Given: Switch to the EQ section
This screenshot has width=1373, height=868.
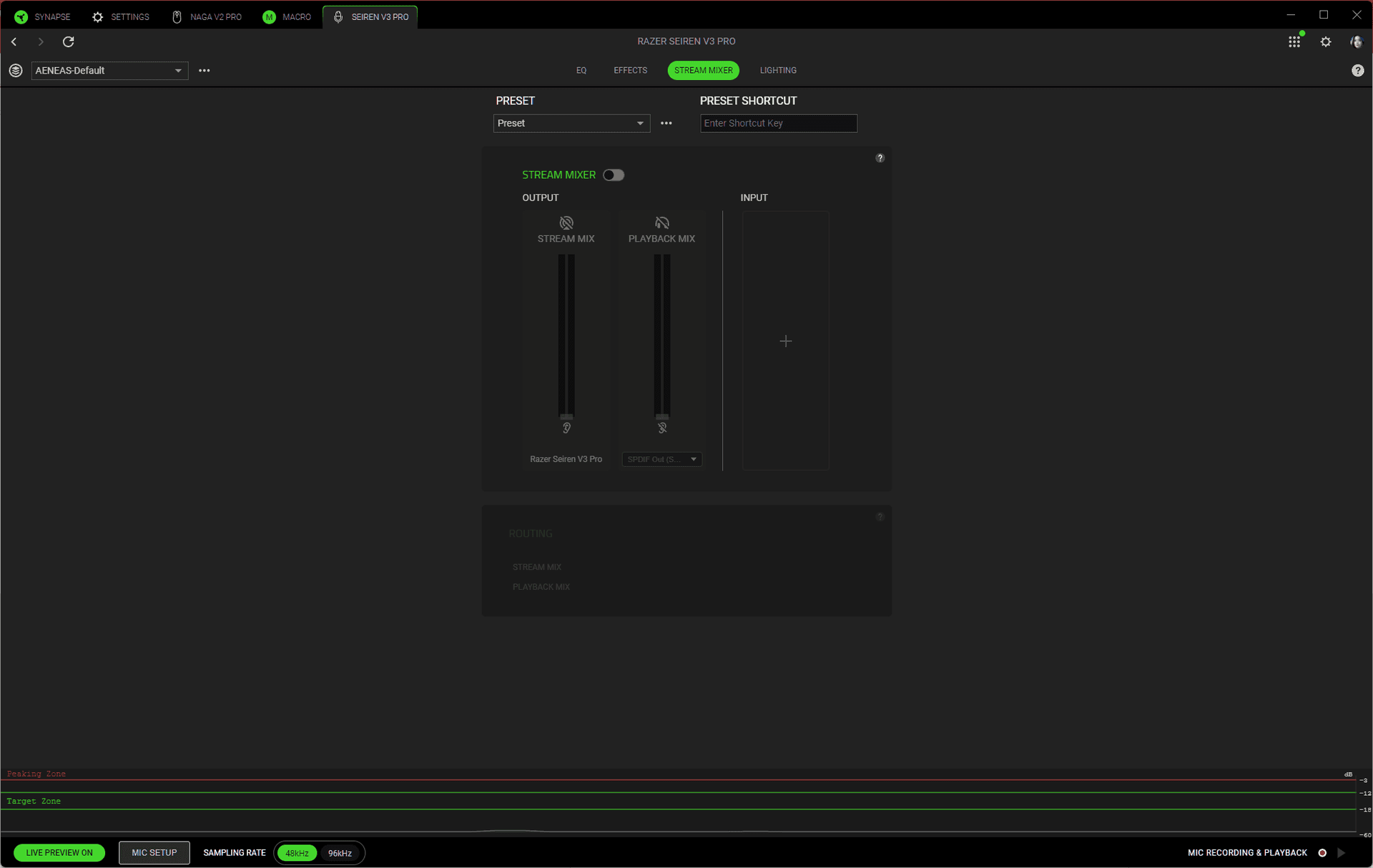Looking at the screenshot, I should 581,70.
